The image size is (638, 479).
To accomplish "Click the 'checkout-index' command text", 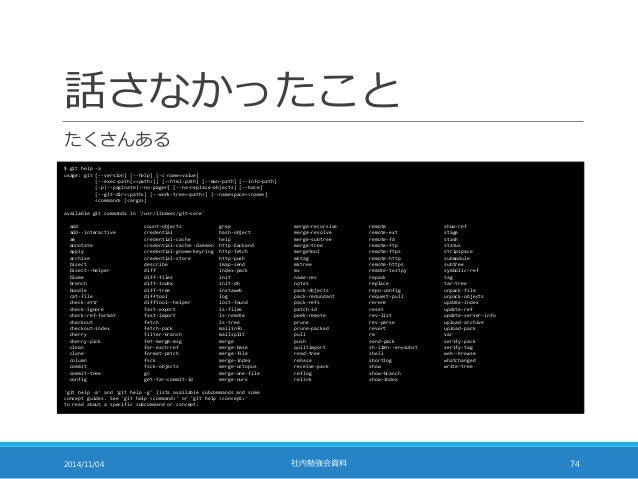I will coord(90,329).
